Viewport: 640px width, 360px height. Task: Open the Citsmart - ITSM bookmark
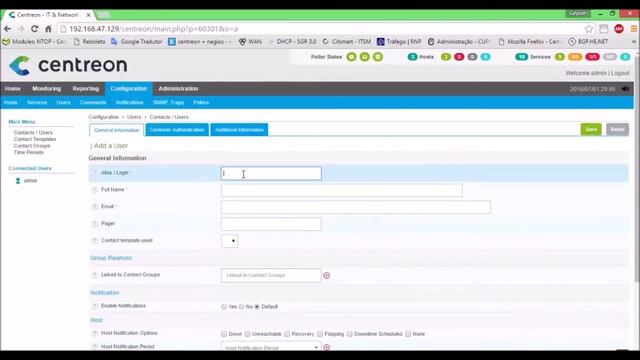(x=347, y=42)
